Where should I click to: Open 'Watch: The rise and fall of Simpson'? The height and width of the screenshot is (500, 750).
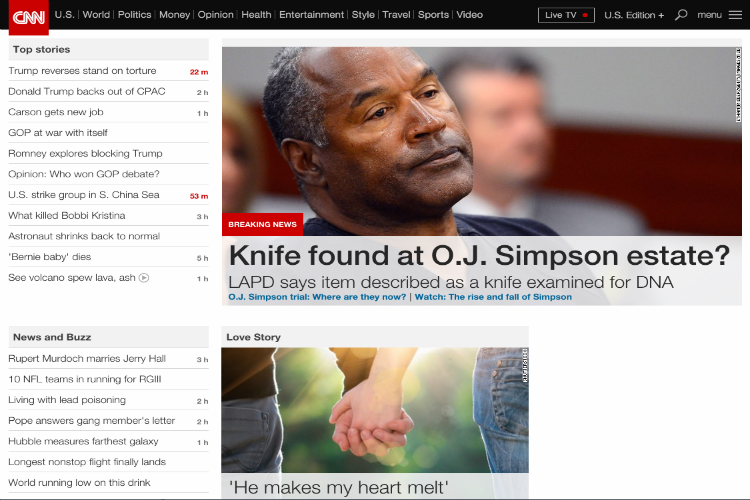point(493,297)
